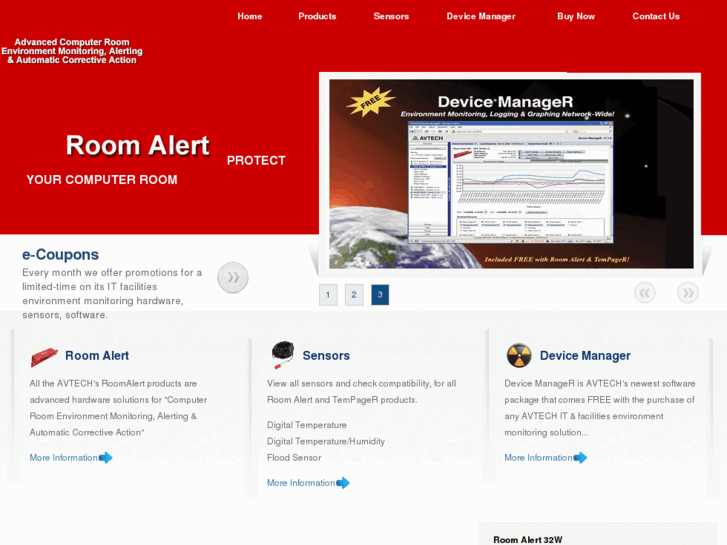
Task: Open the Device Manager section heading
Action: [x=585, y=356]
